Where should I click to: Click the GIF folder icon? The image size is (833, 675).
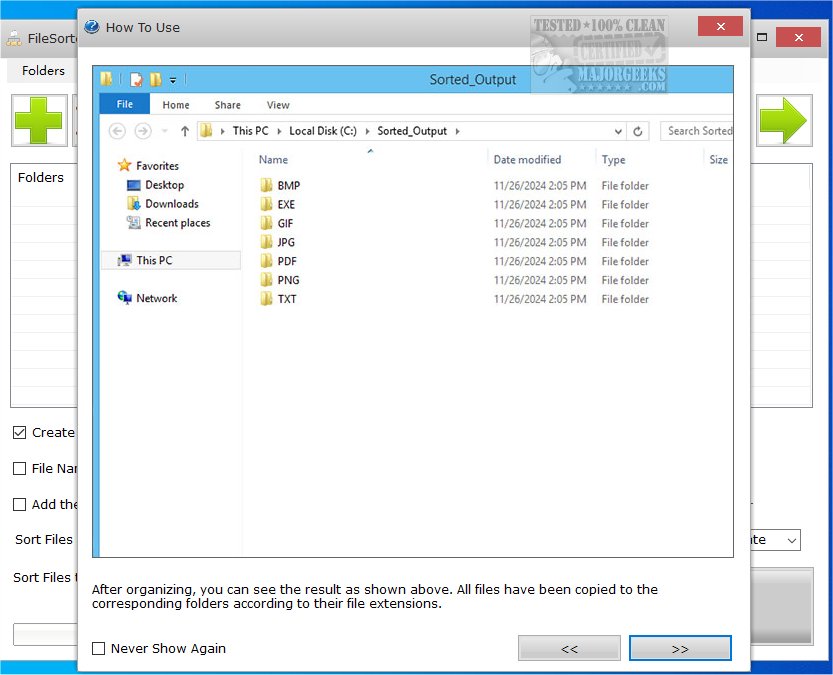pos(266,223)
